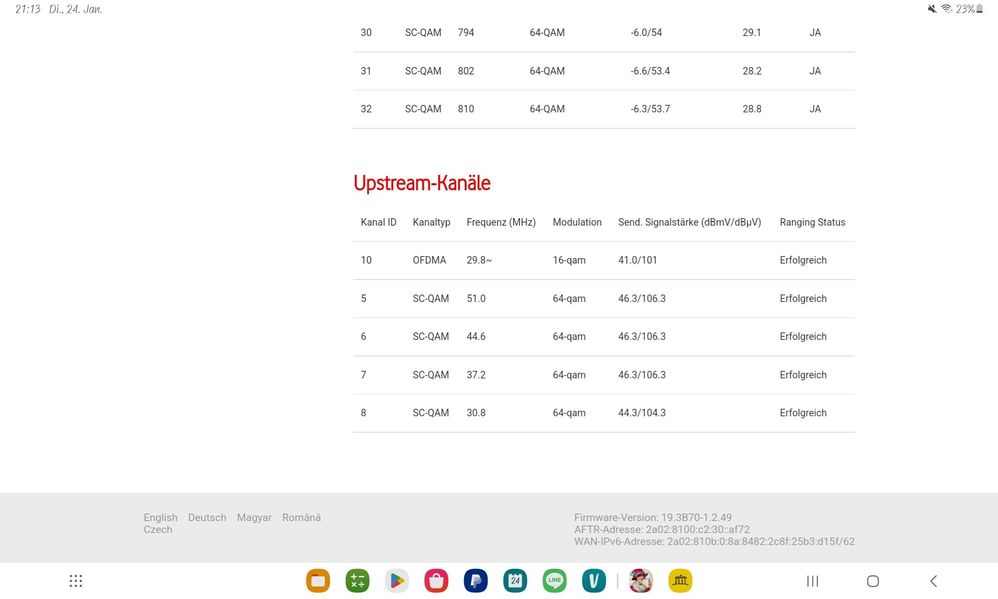Select the 16-qam modulation cell
The image size is (998, 599).
coord(569,260)
